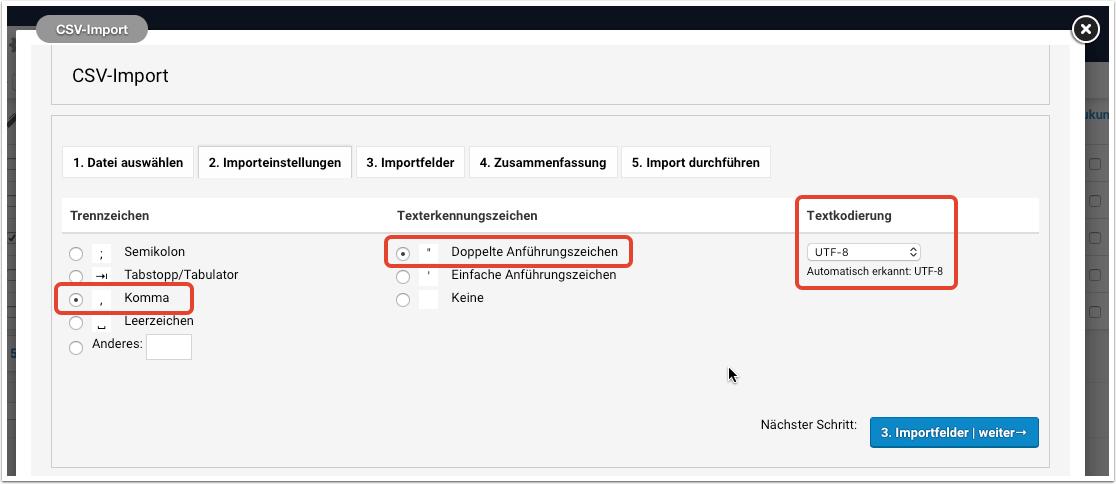1116x484 pixels.
Task: Click the double-quote symbol beside Doppelte Anführungszeichen
Action: [x=428, y=252]
